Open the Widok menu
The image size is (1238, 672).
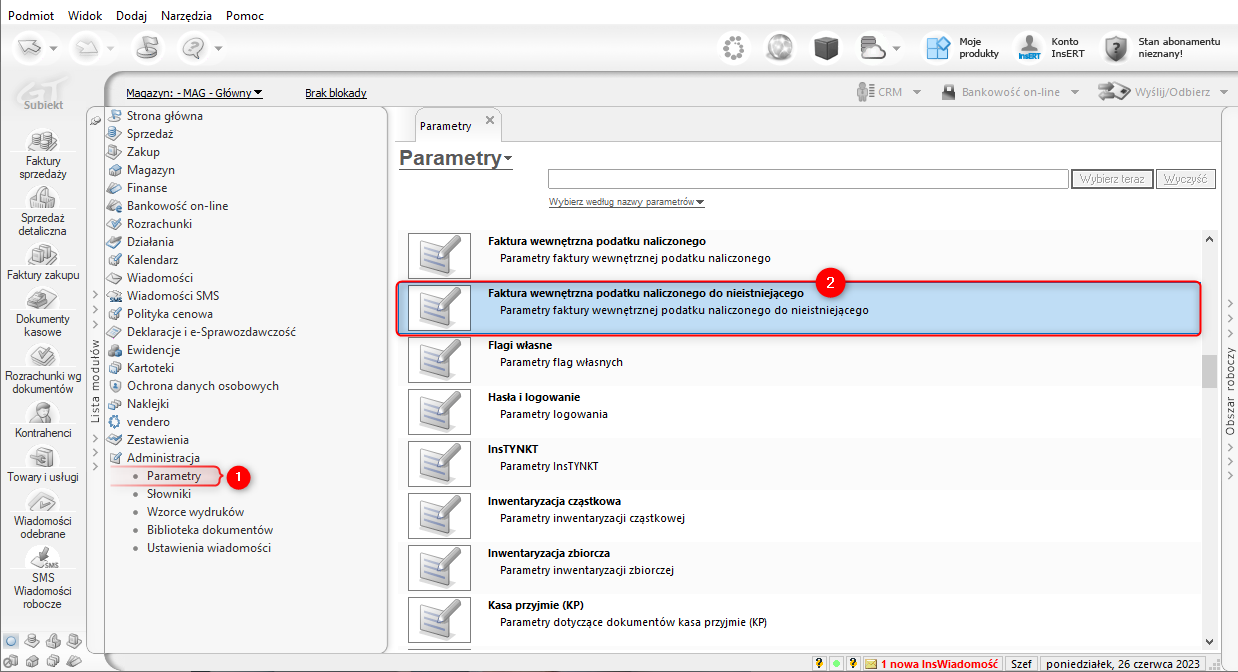[x=85, y=15]
